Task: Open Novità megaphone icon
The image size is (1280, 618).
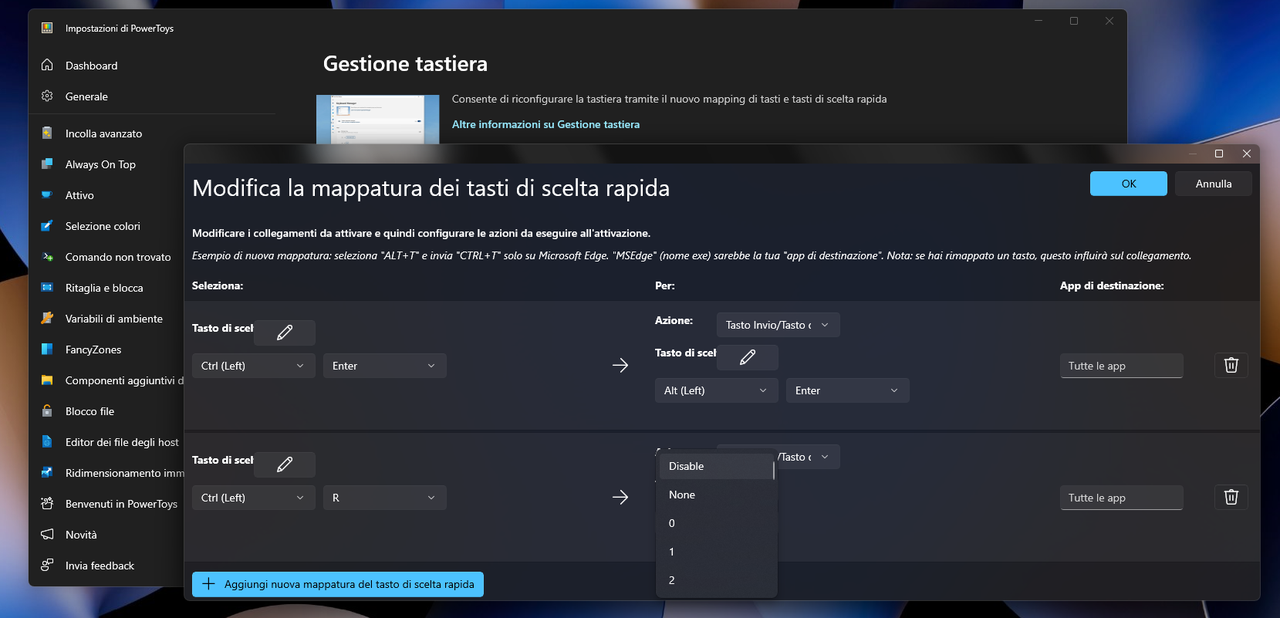Action: (47, 535)
